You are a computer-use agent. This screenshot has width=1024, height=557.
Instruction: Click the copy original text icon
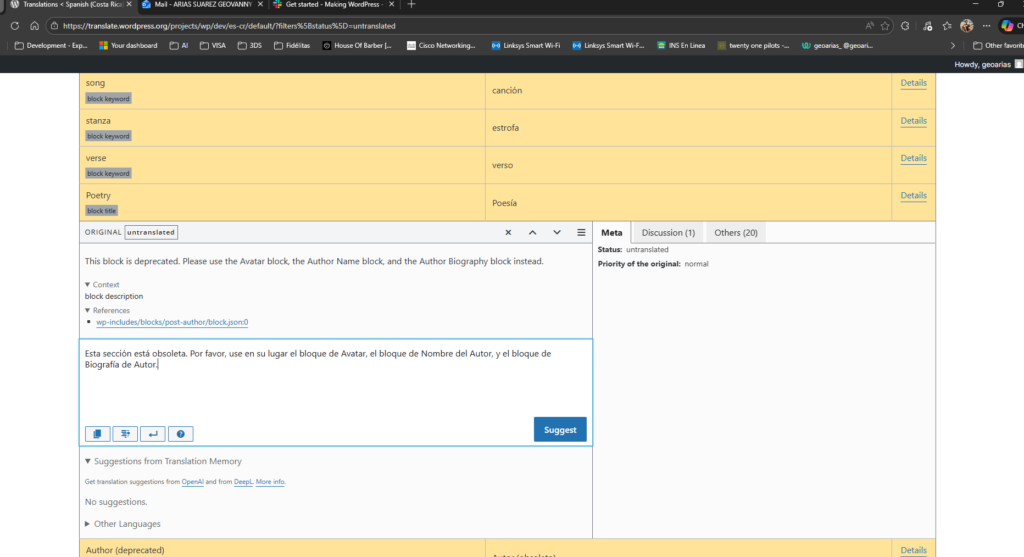pyautogui.click(x=98, y=433)
